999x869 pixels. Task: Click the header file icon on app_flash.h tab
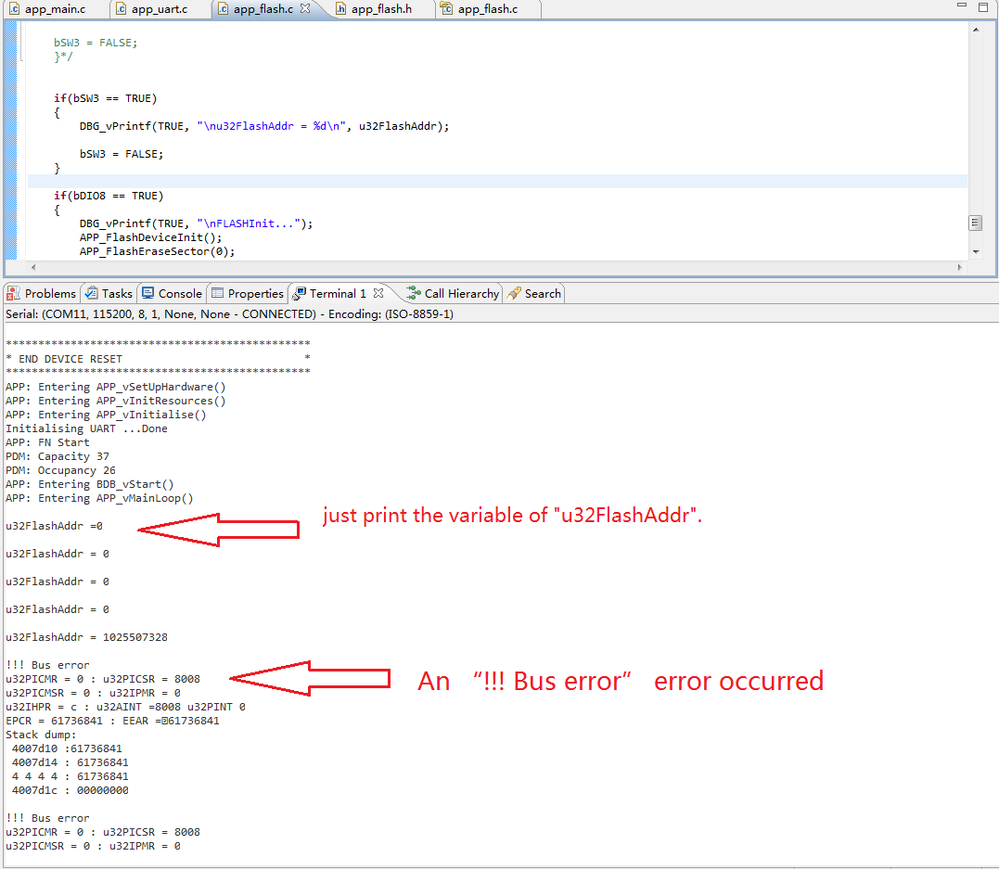click(x=341, y=9)
